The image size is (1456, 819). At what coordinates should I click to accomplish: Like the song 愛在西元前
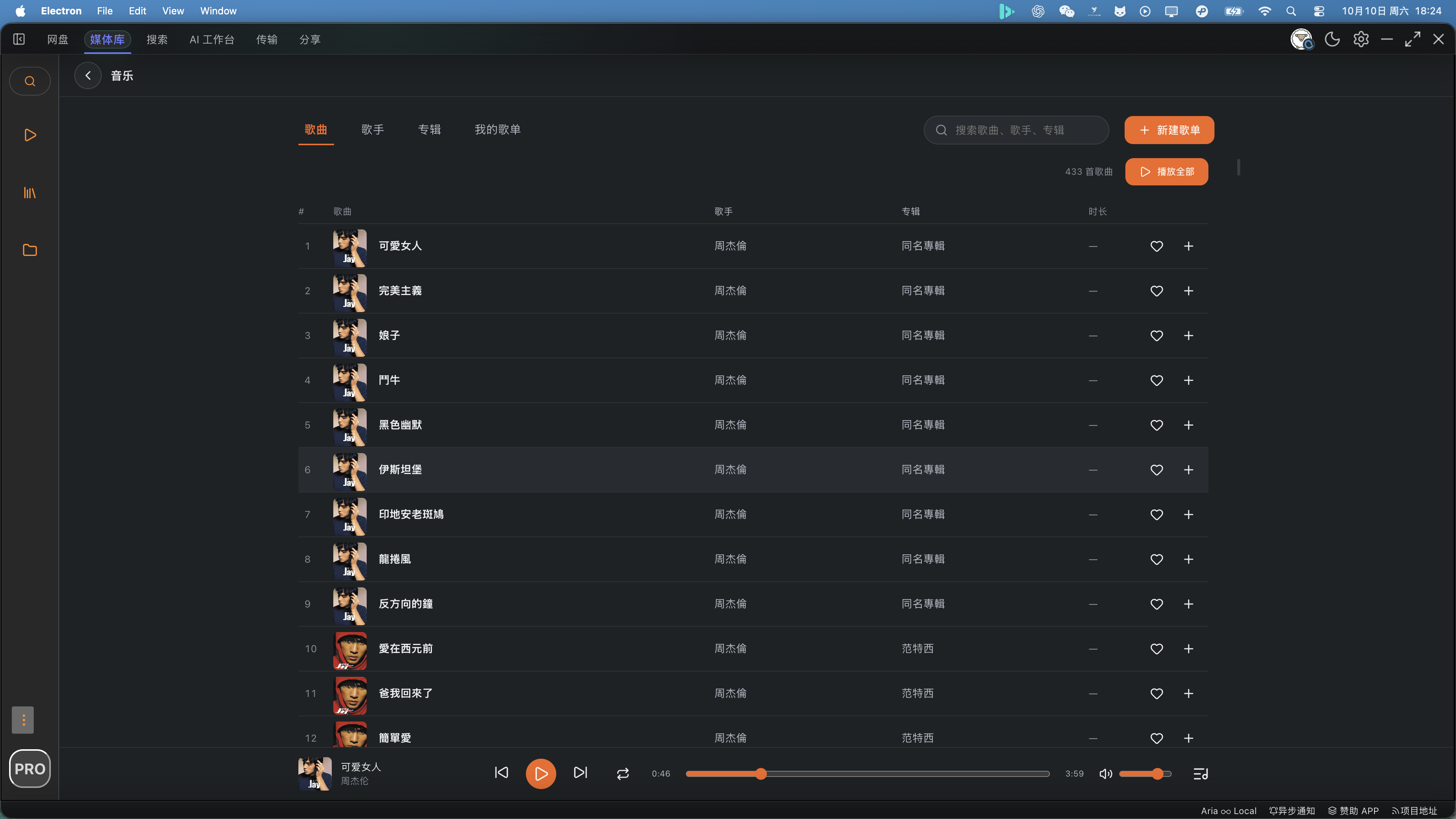click(x=1157, y=648)
